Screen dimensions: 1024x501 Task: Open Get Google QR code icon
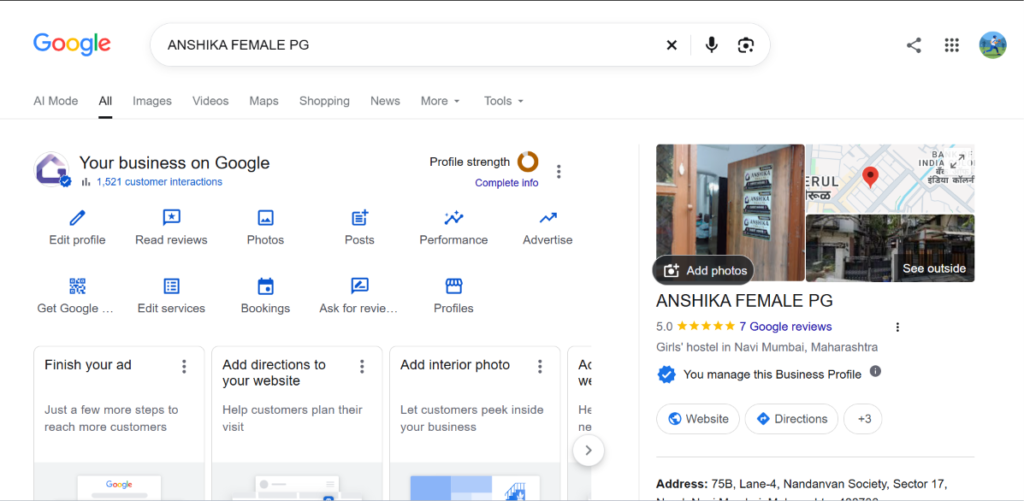click(x=77, y=286)
